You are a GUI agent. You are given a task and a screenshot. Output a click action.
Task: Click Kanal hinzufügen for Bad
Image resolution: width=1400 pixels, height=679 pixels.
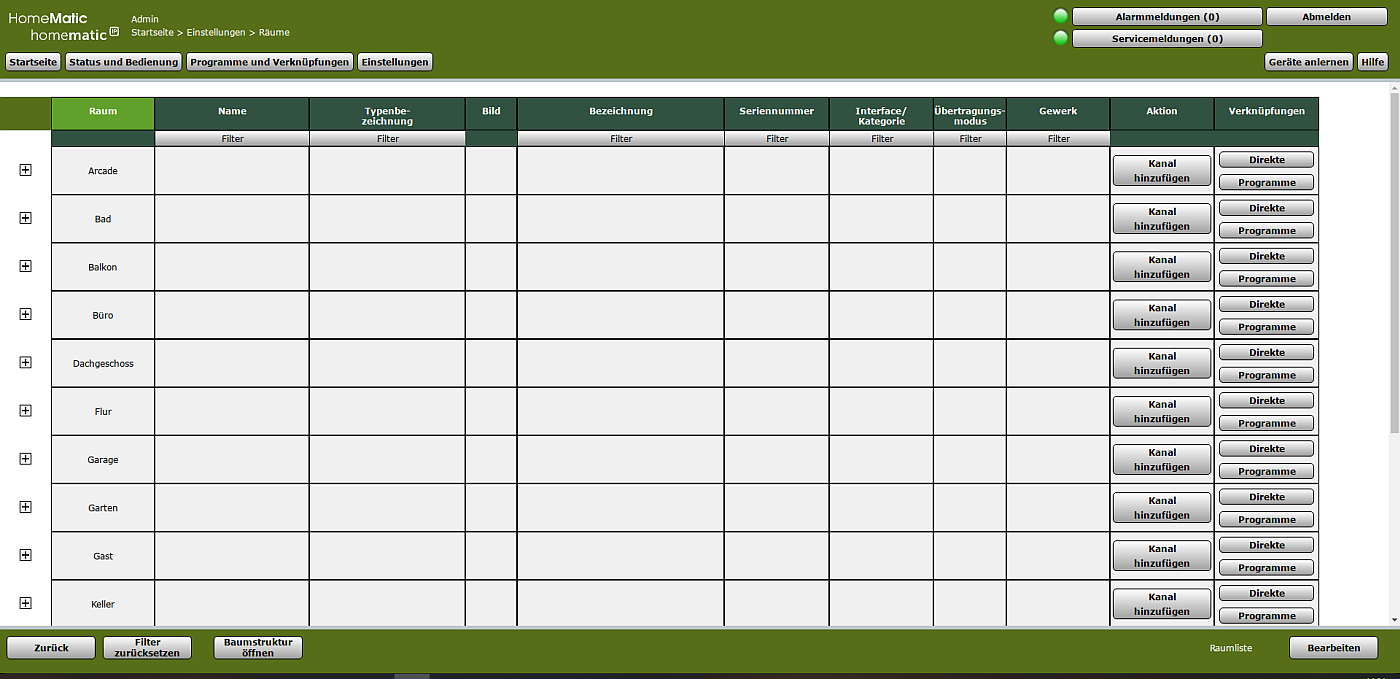pos(1162,219)
